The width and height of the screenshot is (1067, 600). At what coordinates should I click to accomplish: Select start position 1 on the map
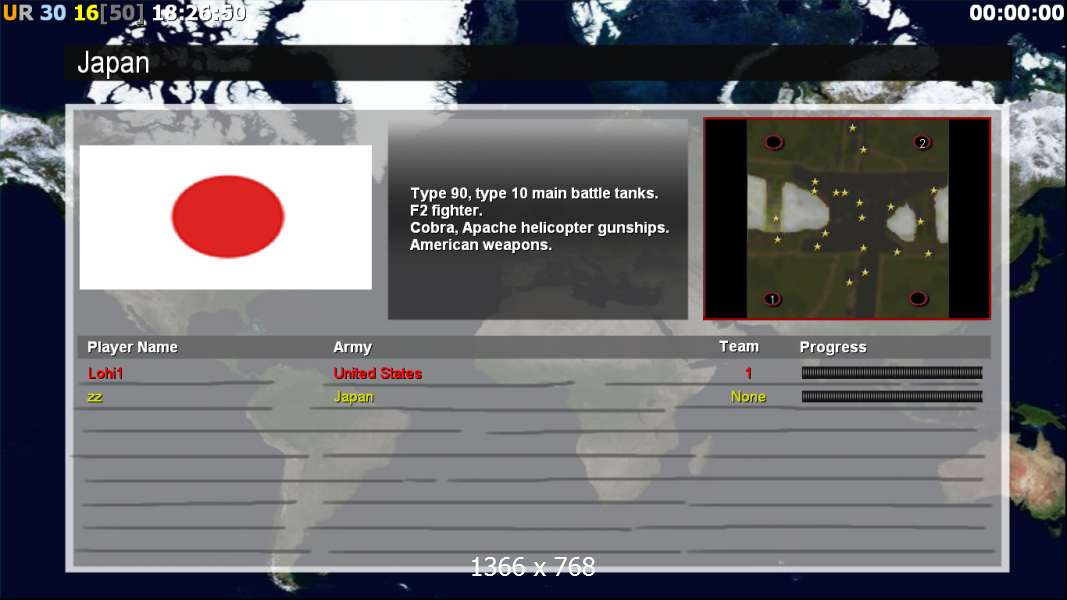pyautogui.click(x=772, y=299)
